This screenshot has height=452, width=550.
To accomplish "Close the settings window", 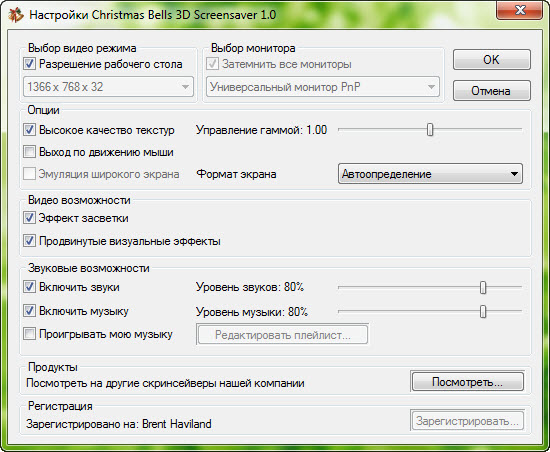I will [x=520, y=10].
